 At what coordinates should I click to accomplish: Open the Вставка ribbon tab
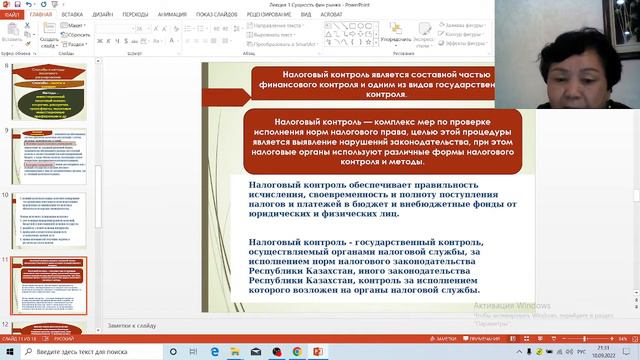pyautogui.click(x=72, y=15)
